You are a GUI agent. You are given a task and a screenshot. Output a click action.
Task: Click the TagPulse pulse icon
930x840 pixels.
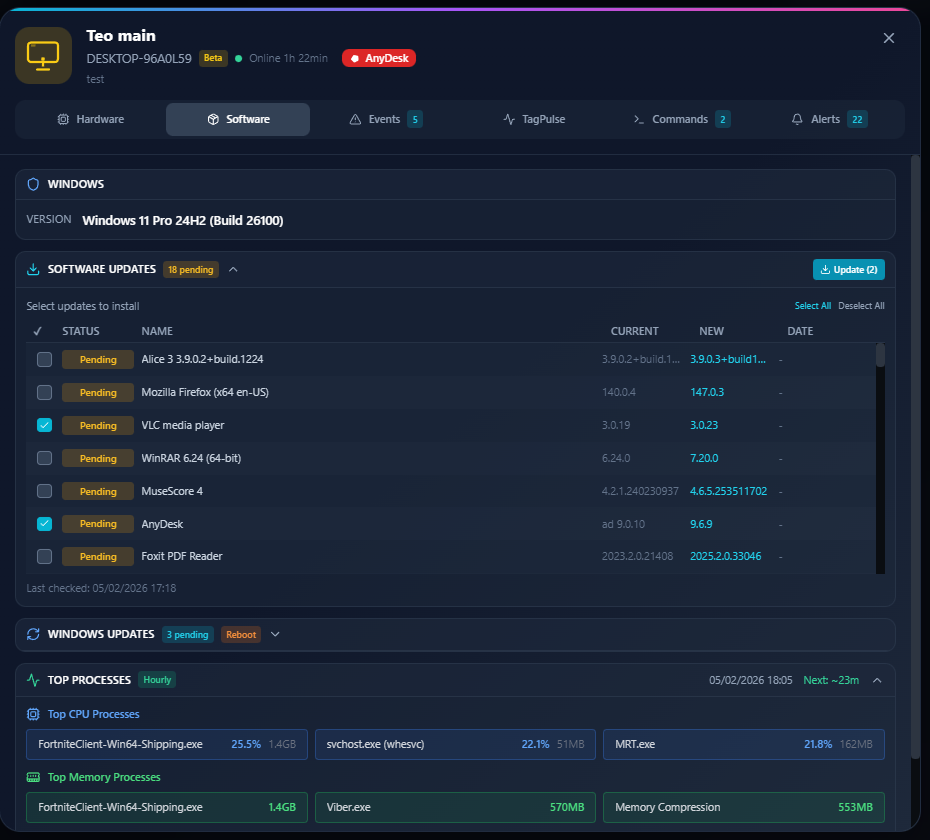pos(510,118)
